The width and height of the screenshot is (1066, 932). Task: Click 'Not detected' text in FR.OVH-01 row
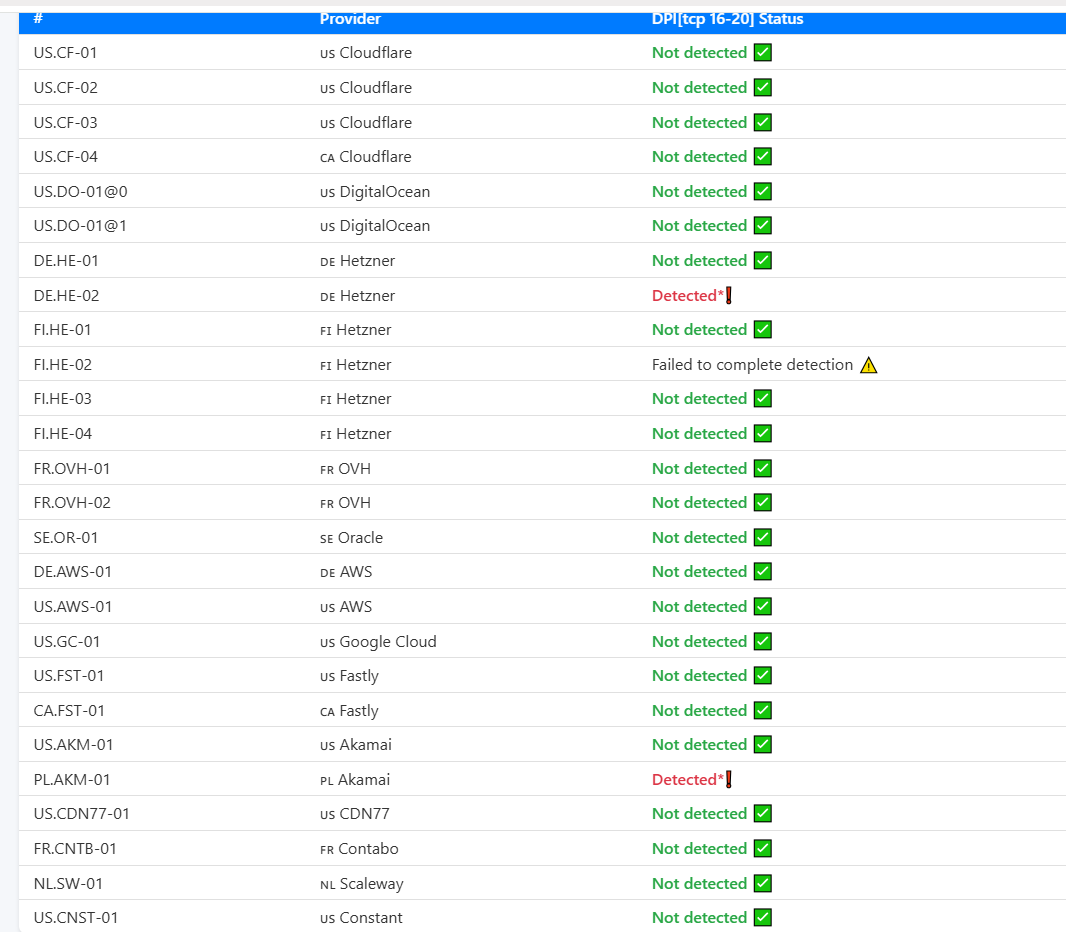[x=699, y=468]
